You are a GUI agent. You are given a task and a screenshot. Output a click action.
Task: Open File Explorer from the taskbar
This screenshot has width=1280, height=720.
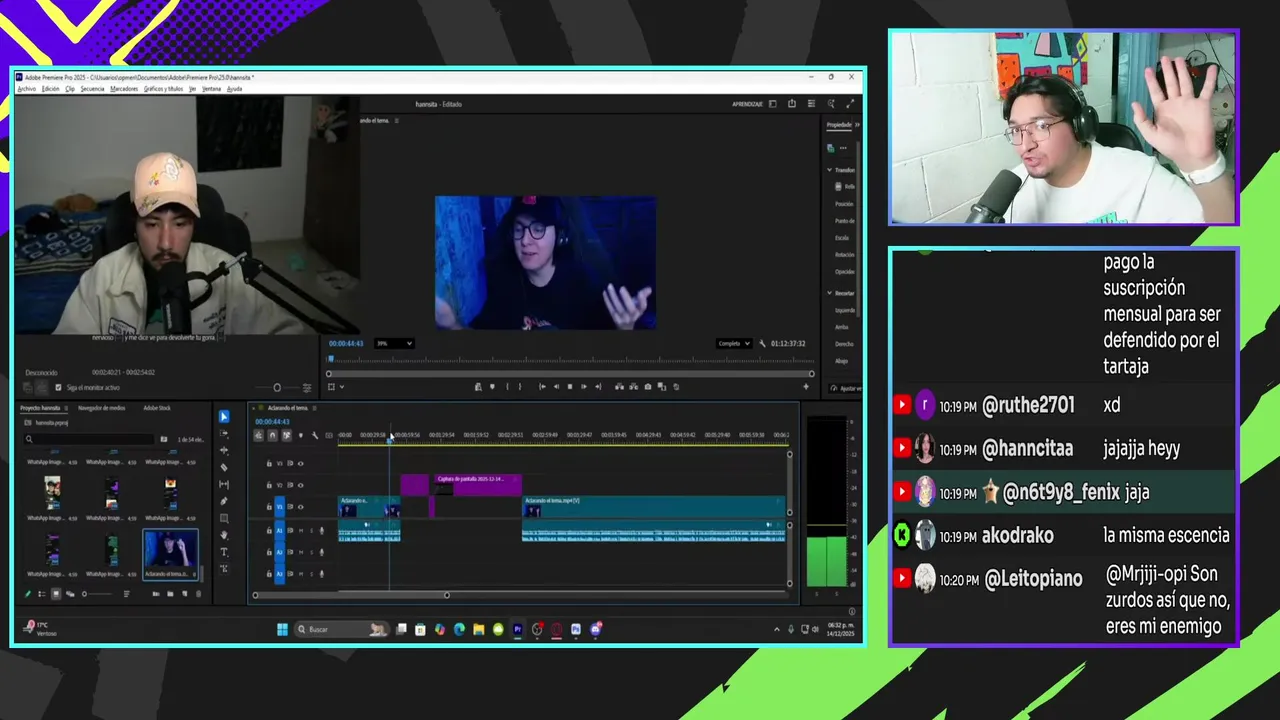click(x=479, y=629)
